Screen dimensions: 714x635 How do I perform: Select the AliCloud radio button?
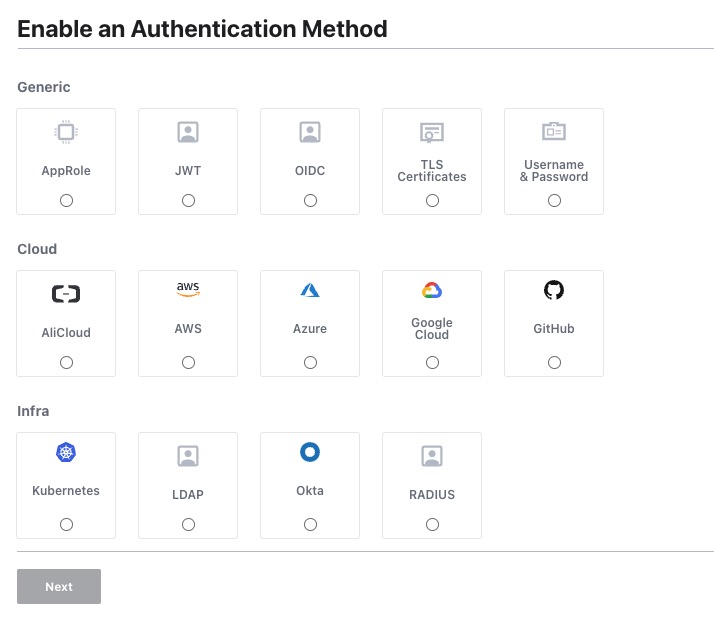(66, 362)
